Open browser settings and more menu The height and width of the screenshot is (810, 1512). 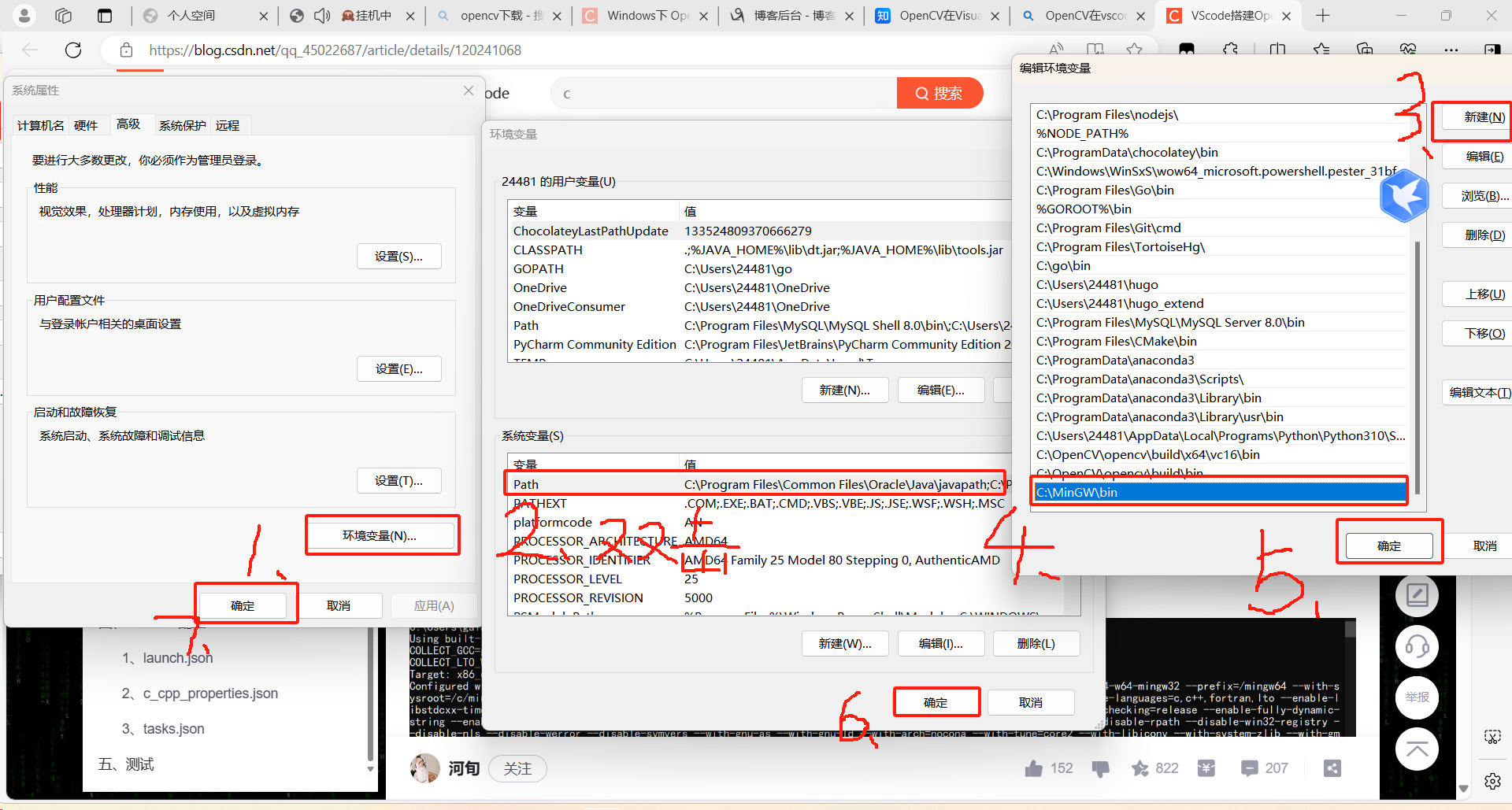click(x=1451, y=50)
